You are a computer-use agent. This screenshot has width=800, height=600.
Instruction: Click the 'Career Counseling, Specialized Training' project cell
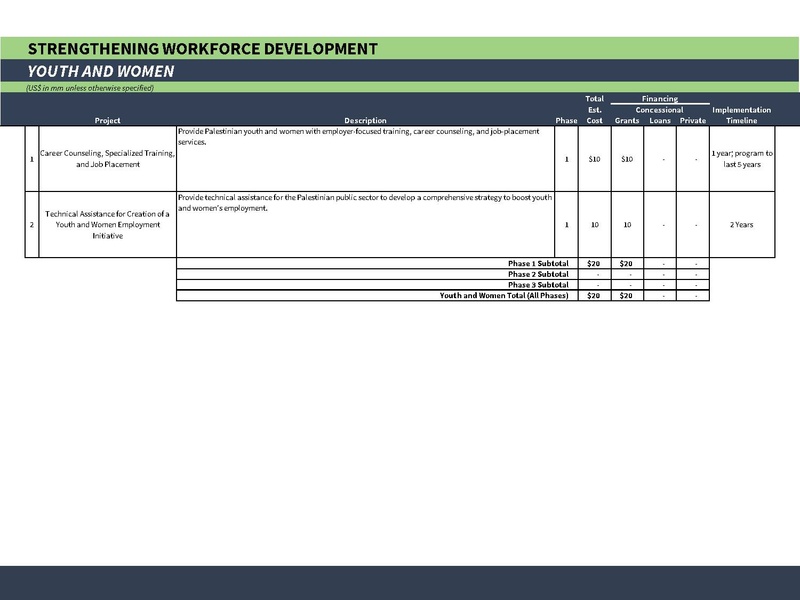tap(107, 159)
